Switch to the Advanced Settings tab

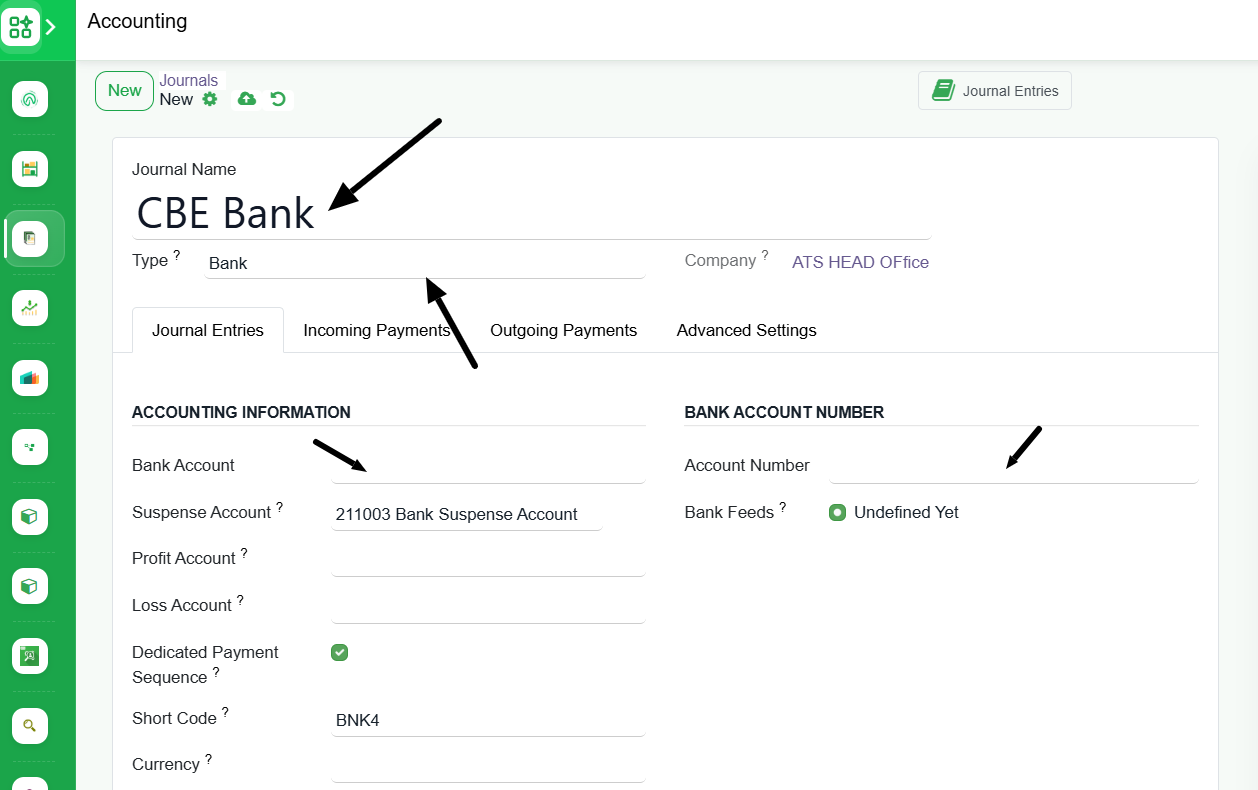(747, 330)
